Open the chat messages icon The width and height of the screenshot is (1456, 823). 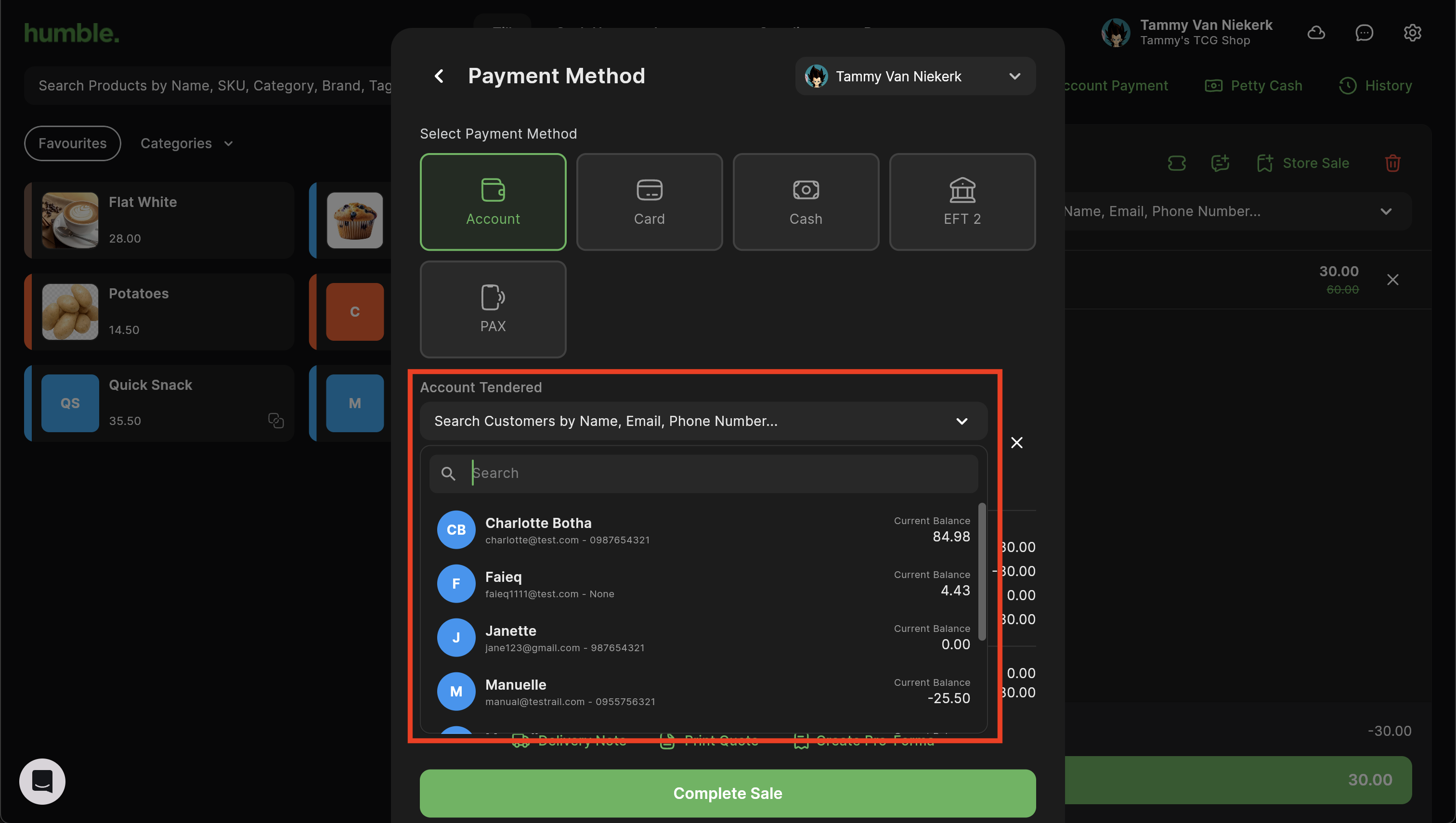tap(1364, 33)
